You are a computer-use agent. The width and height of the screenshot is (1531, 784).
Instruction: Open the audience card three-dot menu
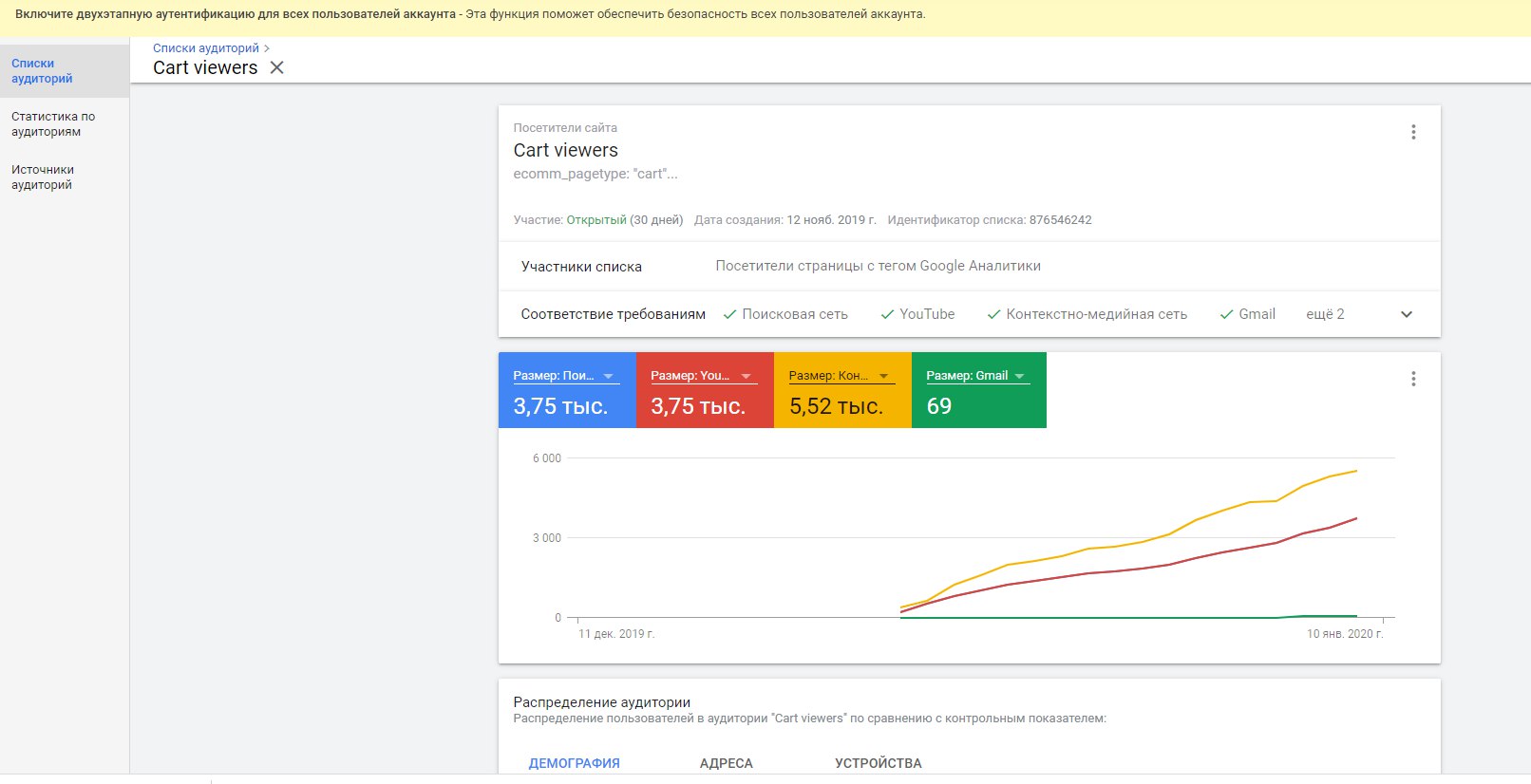[x=1413, y=132]
